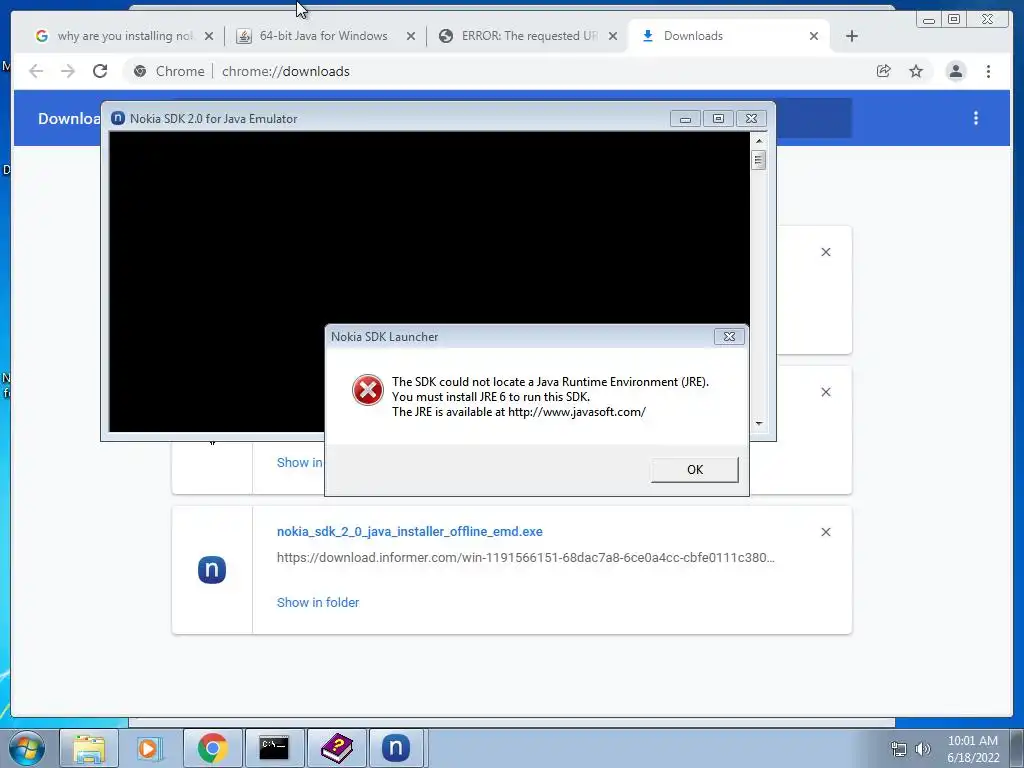Close the ERROR requested URL tab
This screenshot has height=768, width=1024.
tap(613, 36)
